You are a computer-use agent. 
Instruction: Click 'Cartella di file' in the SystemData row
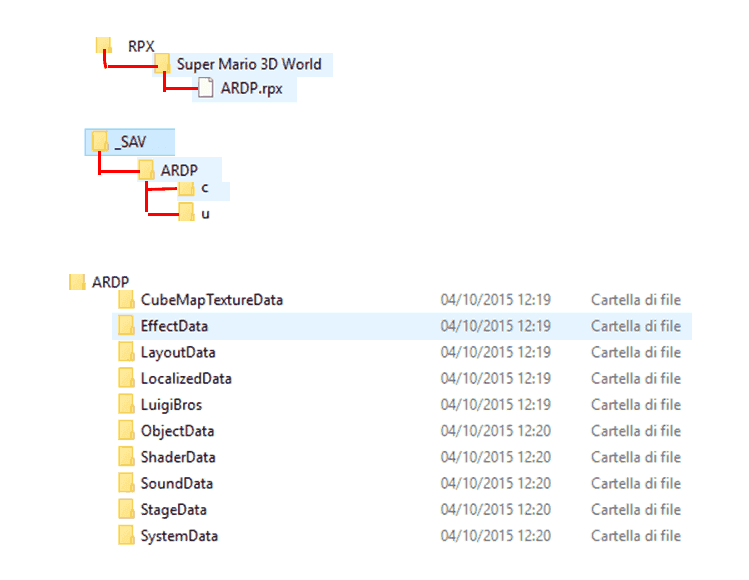[636, 536]
